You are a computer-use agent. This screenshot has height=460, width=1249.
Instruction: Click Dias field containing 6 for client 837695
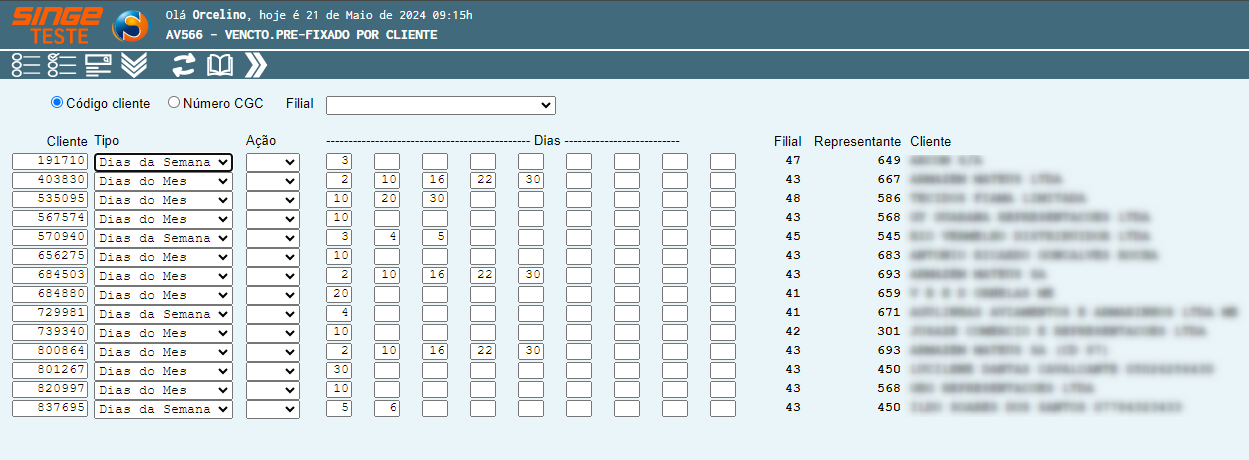tap(387, 409)
